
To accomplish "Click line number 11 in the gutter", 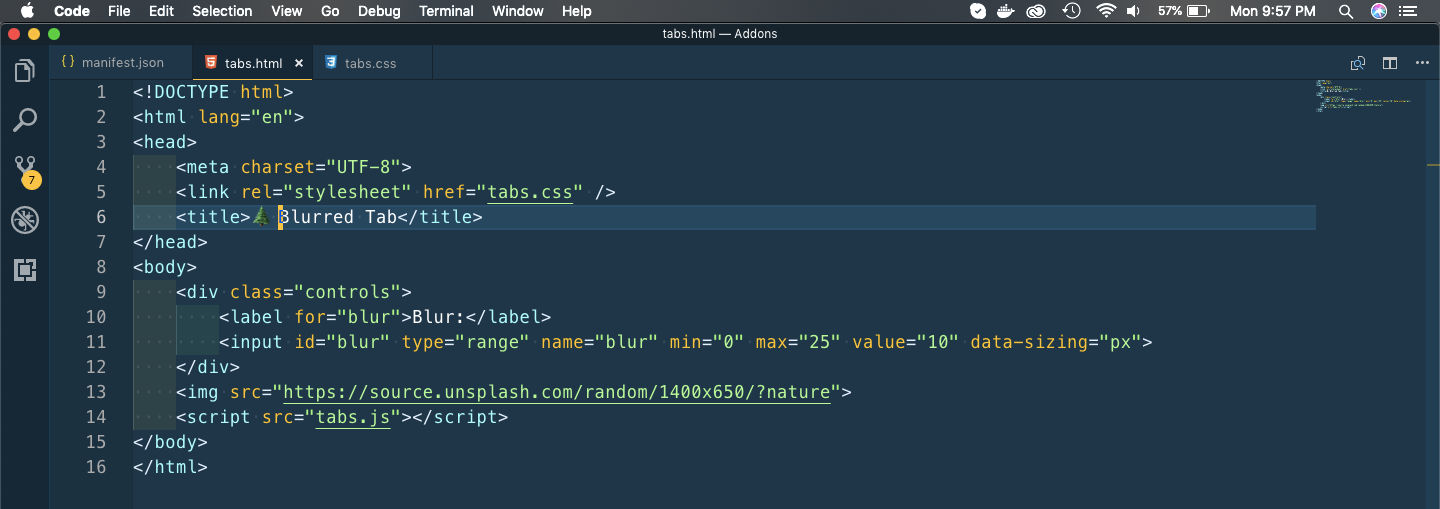I will (x=96, y=342).
